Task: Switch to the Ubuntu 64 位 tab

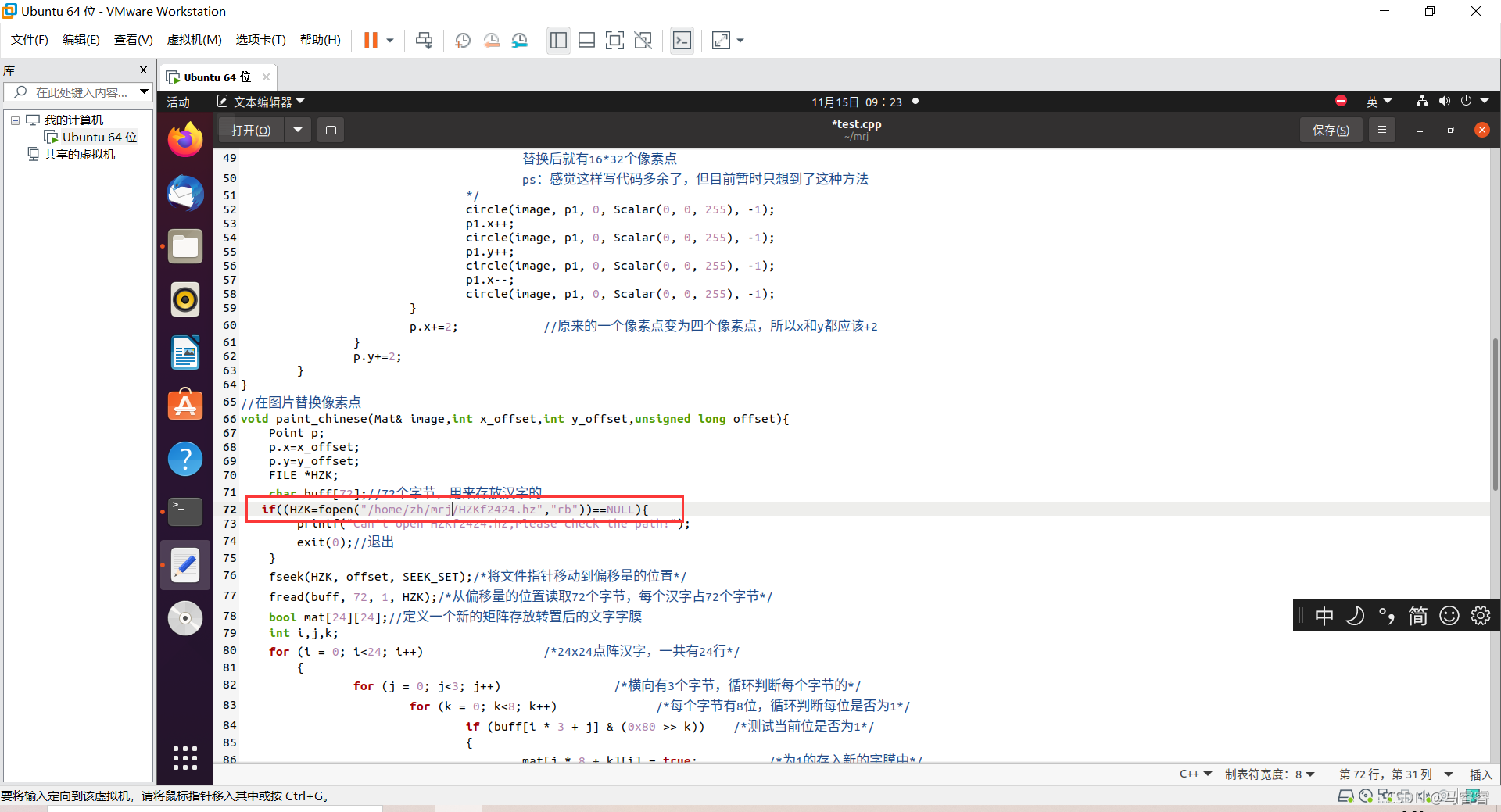Action: (217, 77)
